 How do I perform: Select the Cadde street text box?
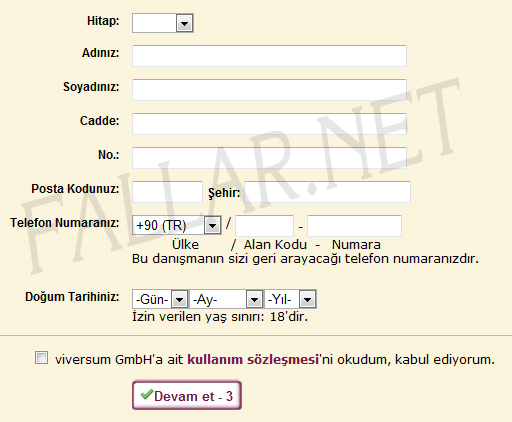(269, 124)
